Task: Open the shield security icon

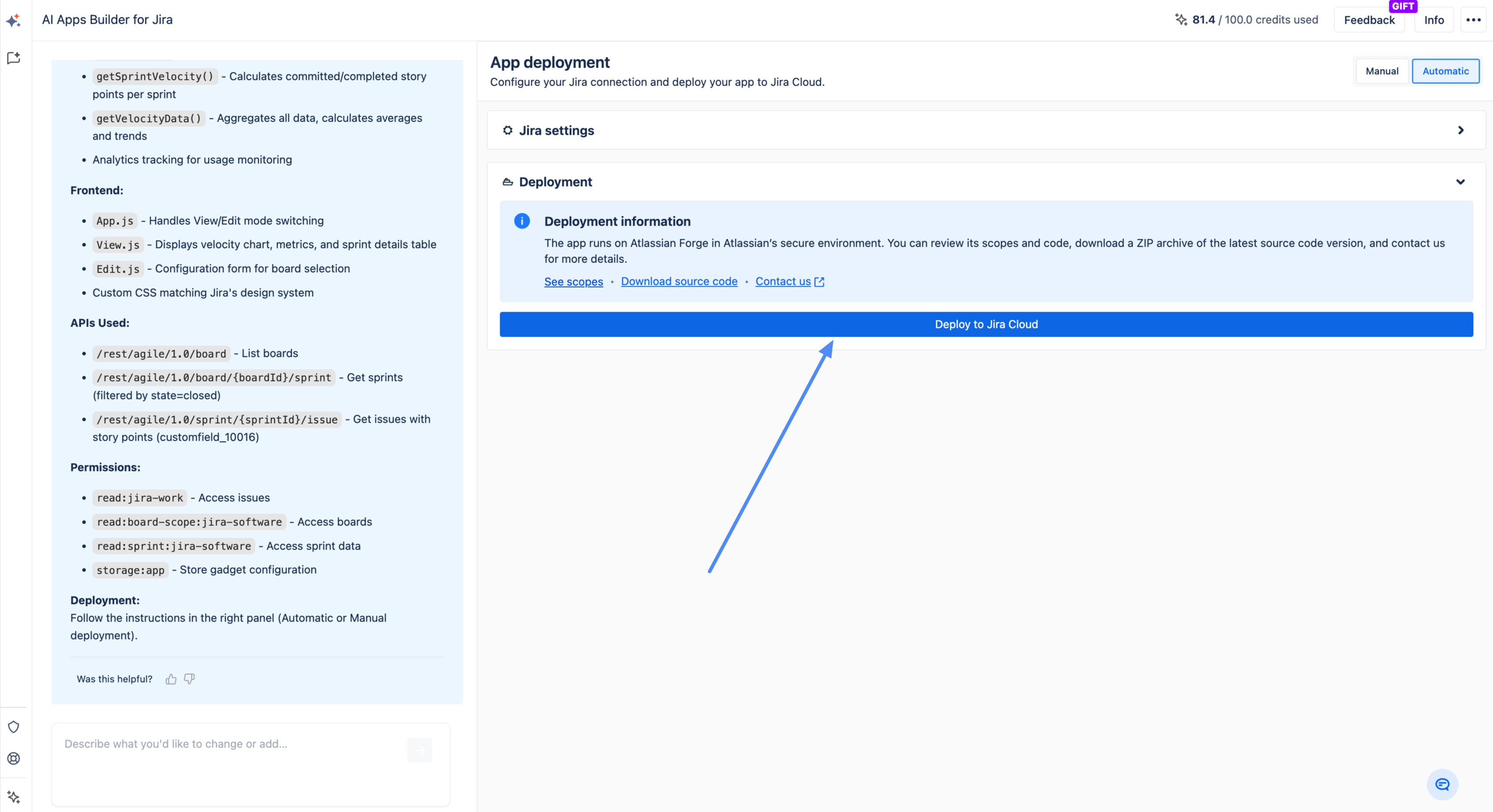Action: pos(14,727)
